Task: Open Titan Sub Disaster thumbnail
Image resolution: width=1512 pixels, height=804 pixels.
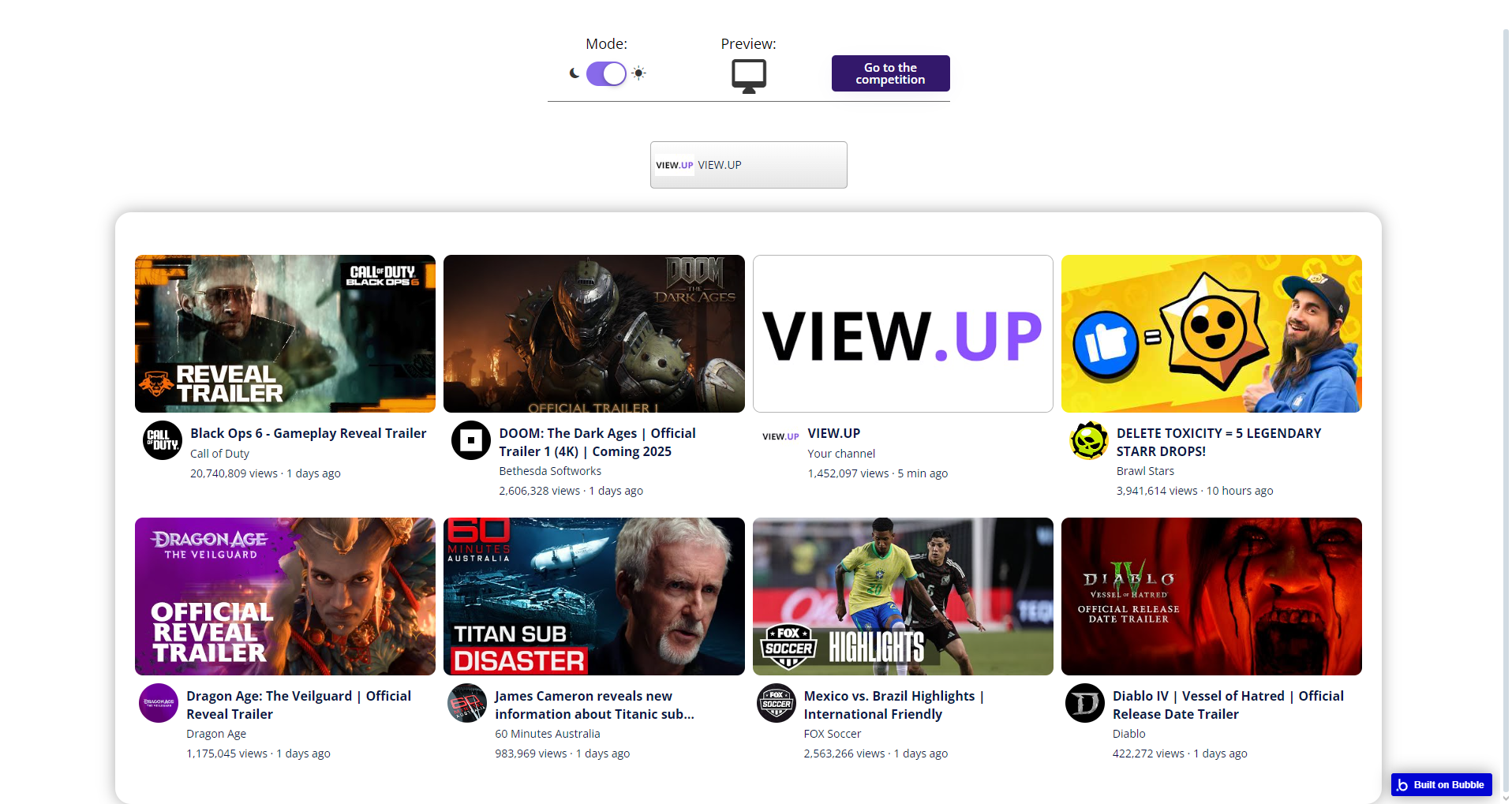Action: pyautogui.click(x=594, y=596)
